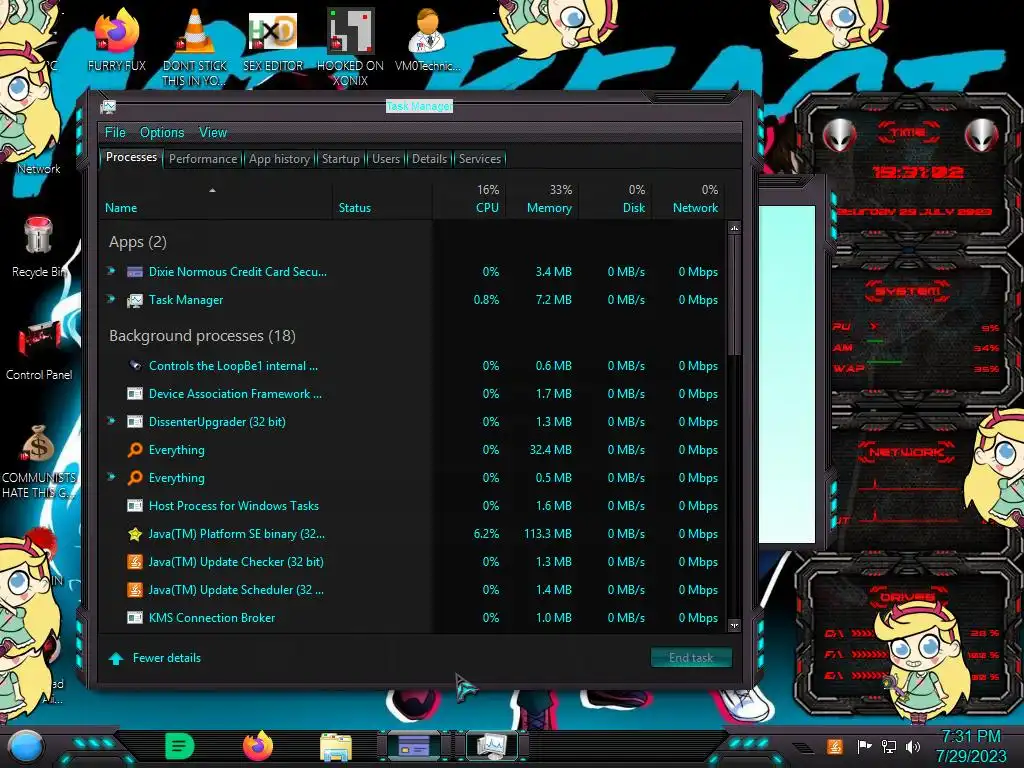Open the Action Center flag tray icon
The image size is (1024, 768).
coord(864,746)
